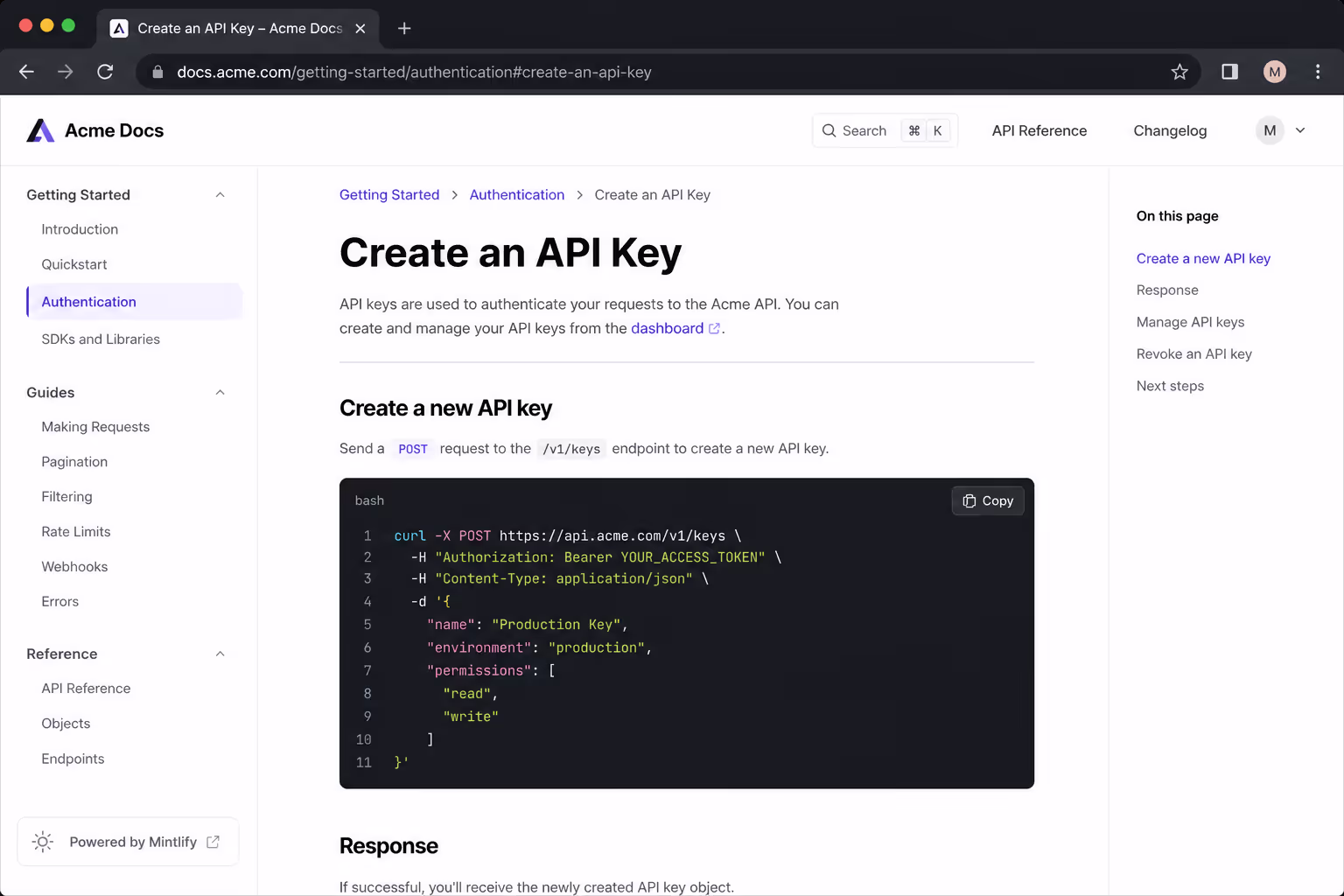Click the browser address bar URL
Image resolution: width=1344 pixels, height=896 pixels.
[414, 72]
